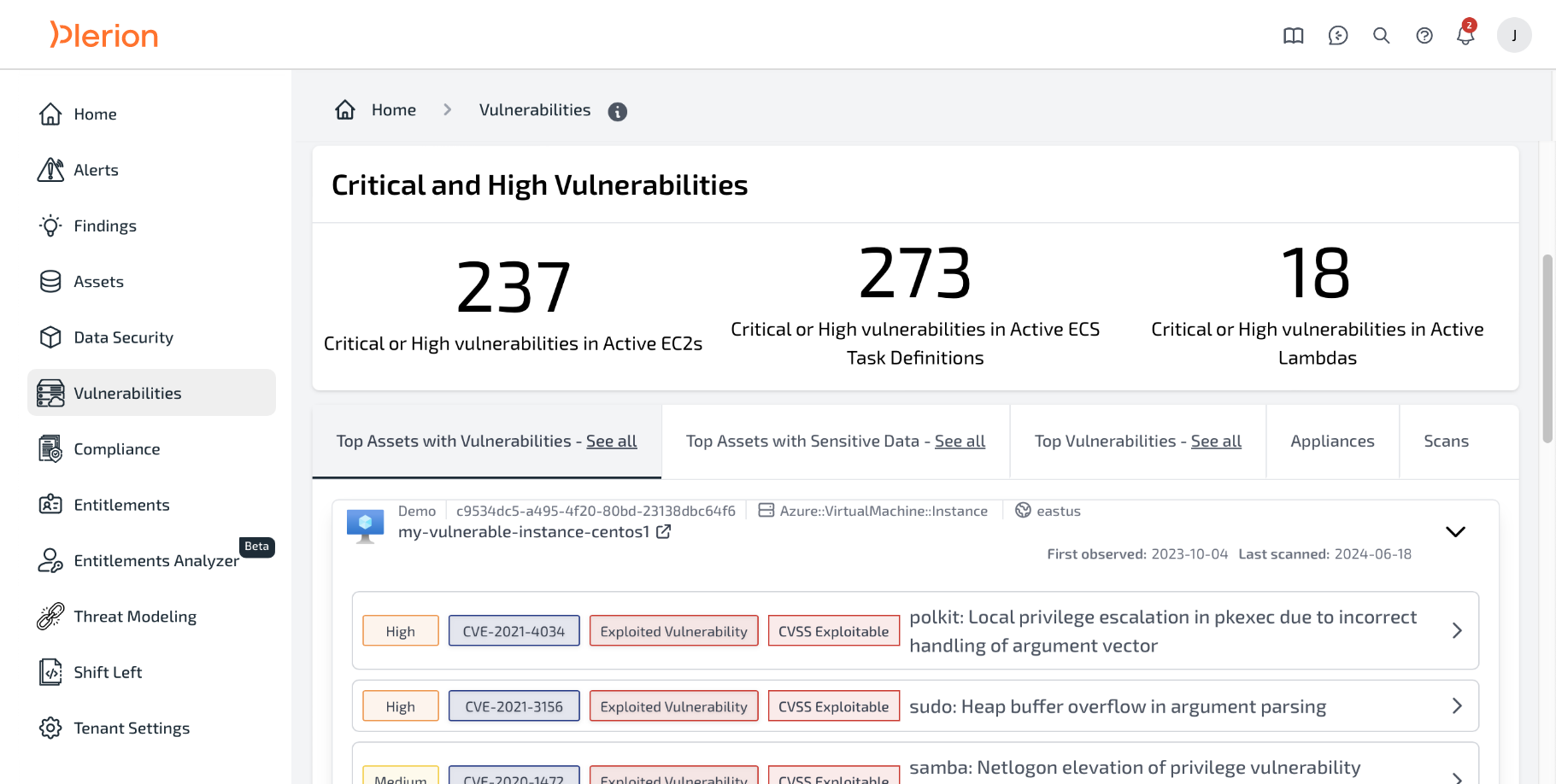
Task: Open the chat support icon
Action: pyautogui.click(x=1338, y=36)
